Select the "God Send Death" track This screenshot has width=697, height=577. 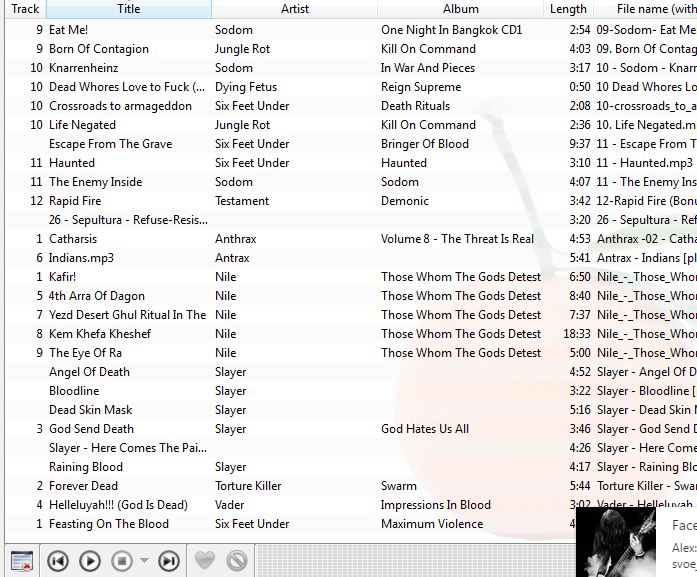[92, 429]
